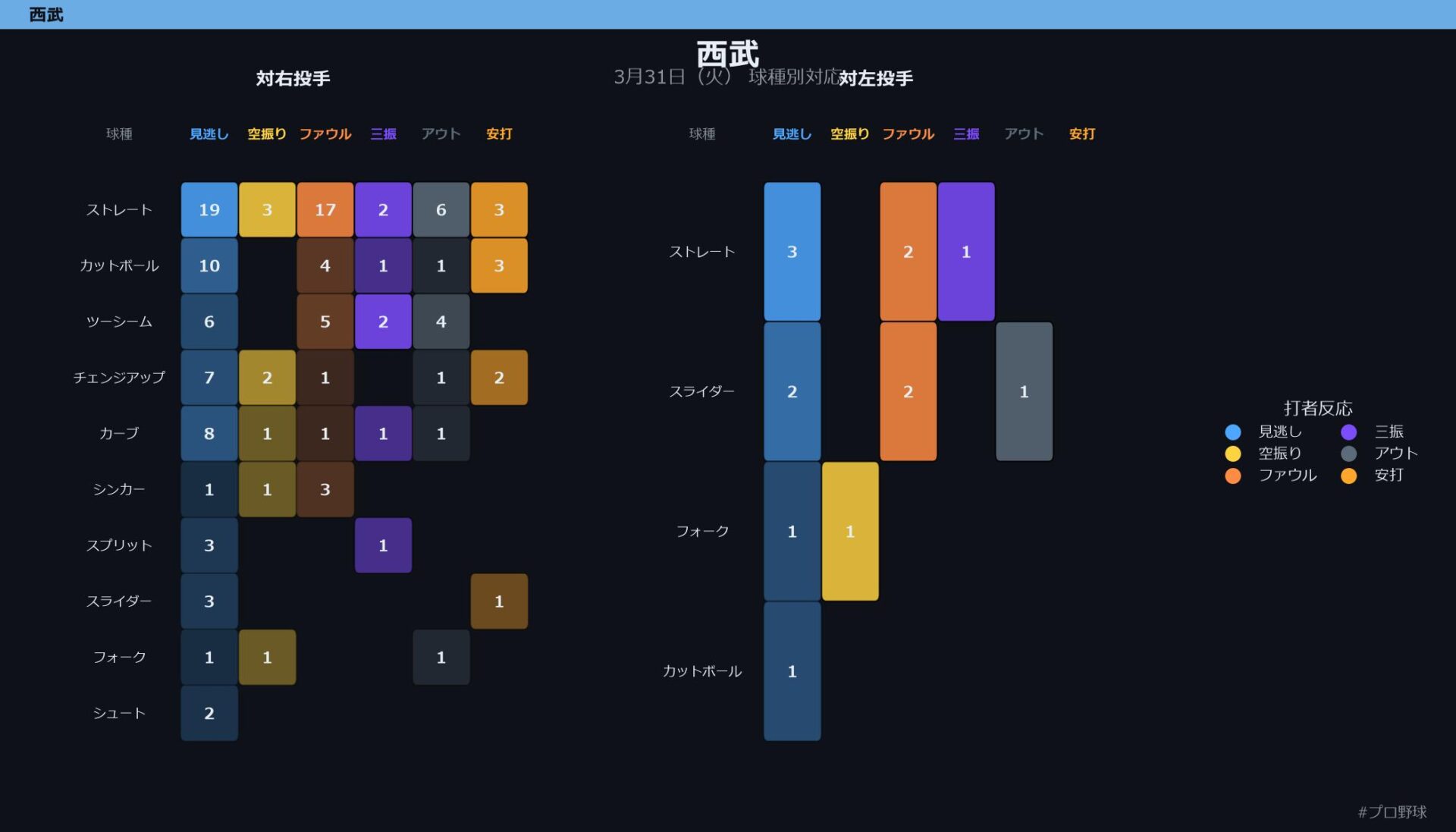Click the 3 見逃し cell in 対左投手 ストレート row
1456x832 pixels.
(792, 251)
